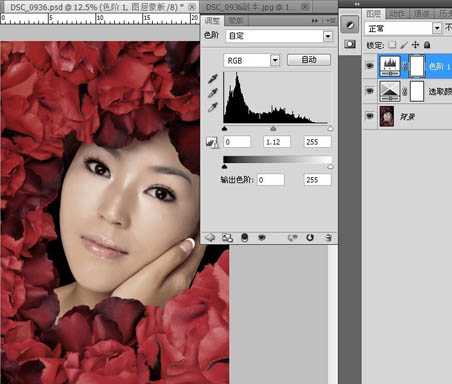Toggle lock all padlock icon
This screenshot has width=452, height=384.
pyautogui.click(x=427, y=45)
